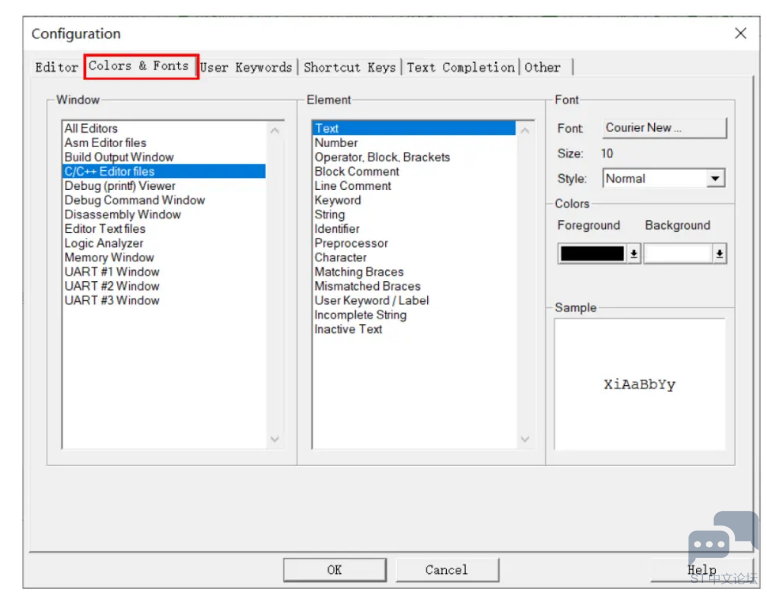Image resolution: width=767 pixels, height=594 pixels.
Task: Open the Background color dropdown arrow
Action: 720,253
